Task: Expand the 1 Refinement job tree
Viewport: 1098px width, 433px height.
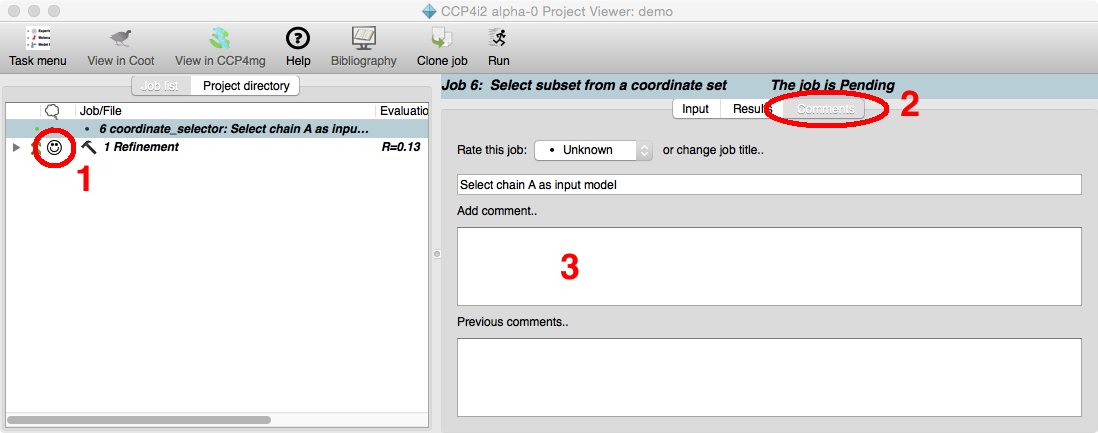Action: 16,148
